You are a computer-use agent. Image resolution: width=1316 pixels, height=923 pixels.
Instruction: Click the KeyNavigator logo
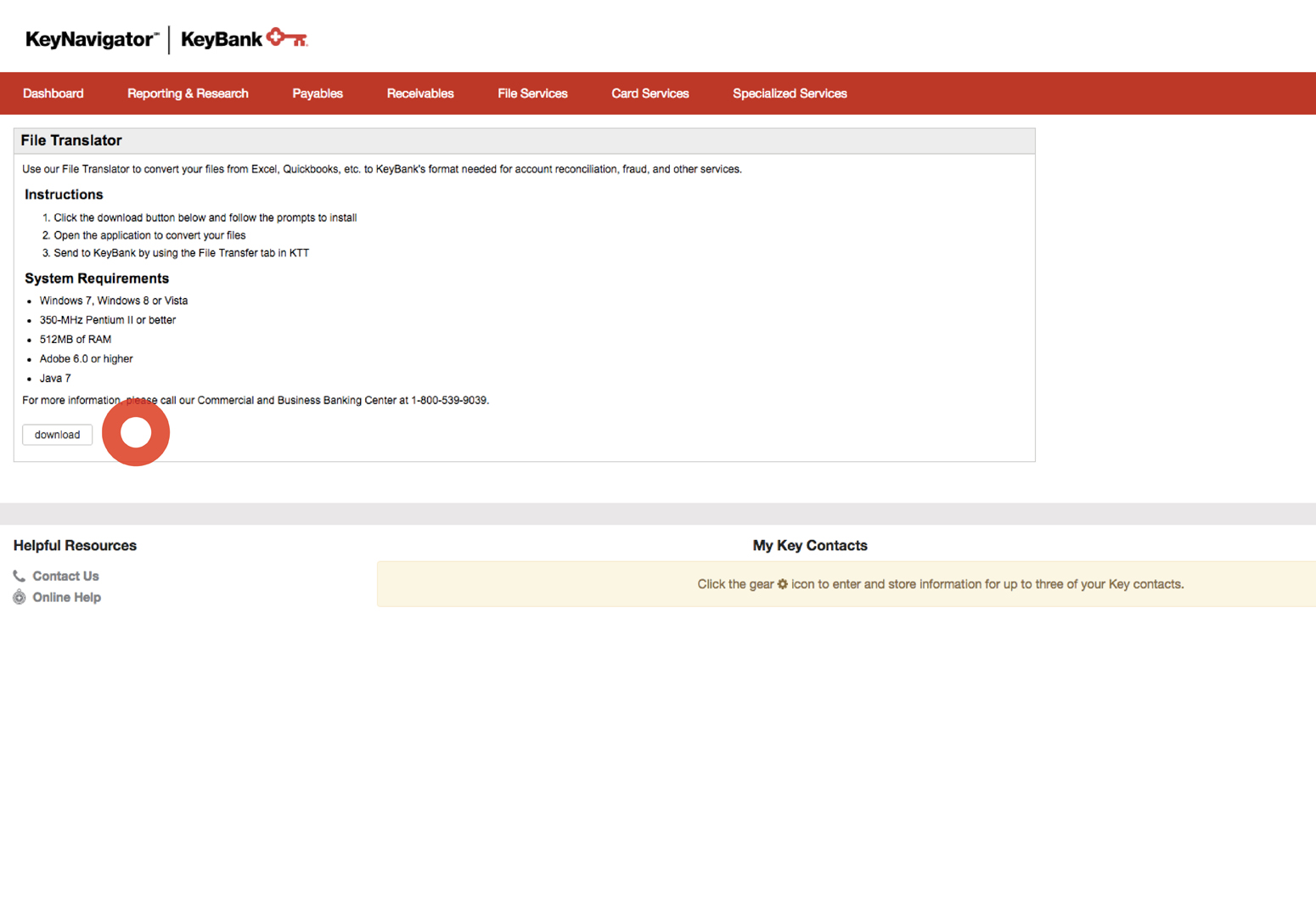[x=92, y=39]
